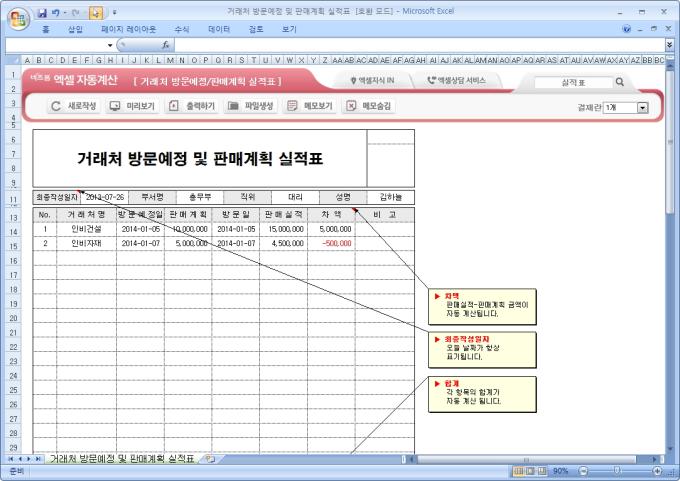The image size is (680, 481).
Task: Click the 미리보기 preview button
Action: point(132,106)
